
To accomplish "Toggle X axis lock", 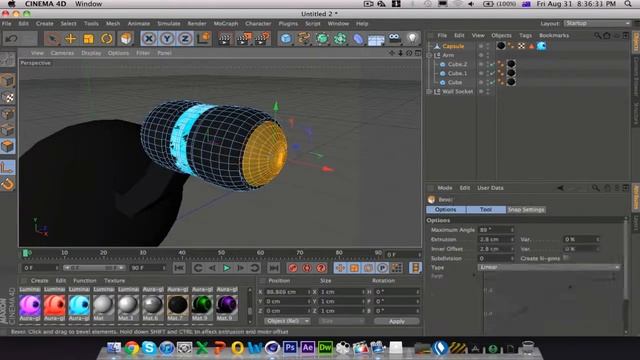I will (149, 39).
